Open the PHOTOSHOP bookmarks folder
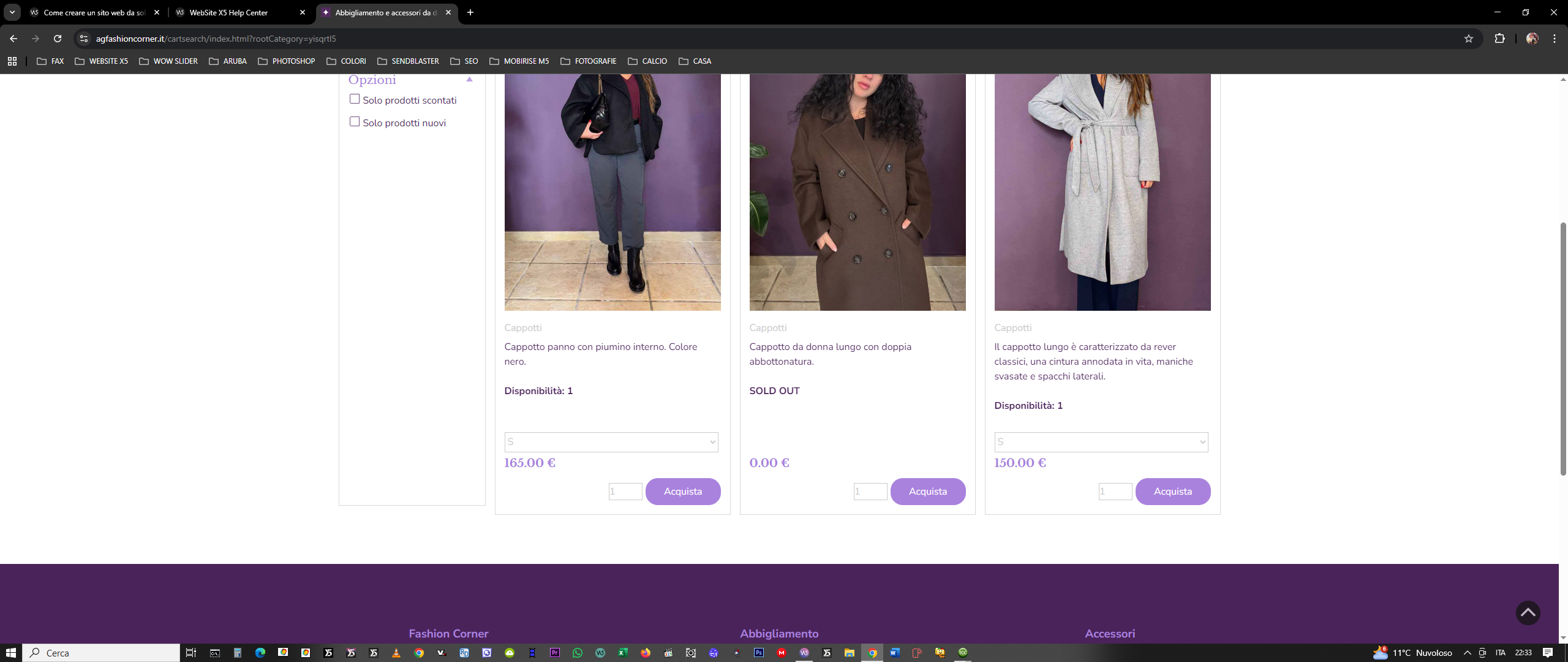 point(287,61)
